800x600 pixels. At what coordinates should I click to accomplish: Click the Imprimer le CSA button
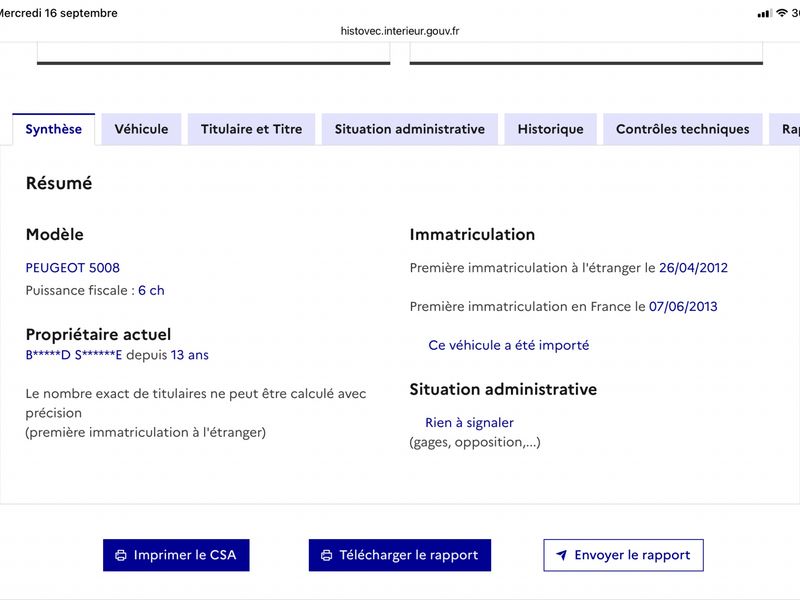click(x=176, y=555)
